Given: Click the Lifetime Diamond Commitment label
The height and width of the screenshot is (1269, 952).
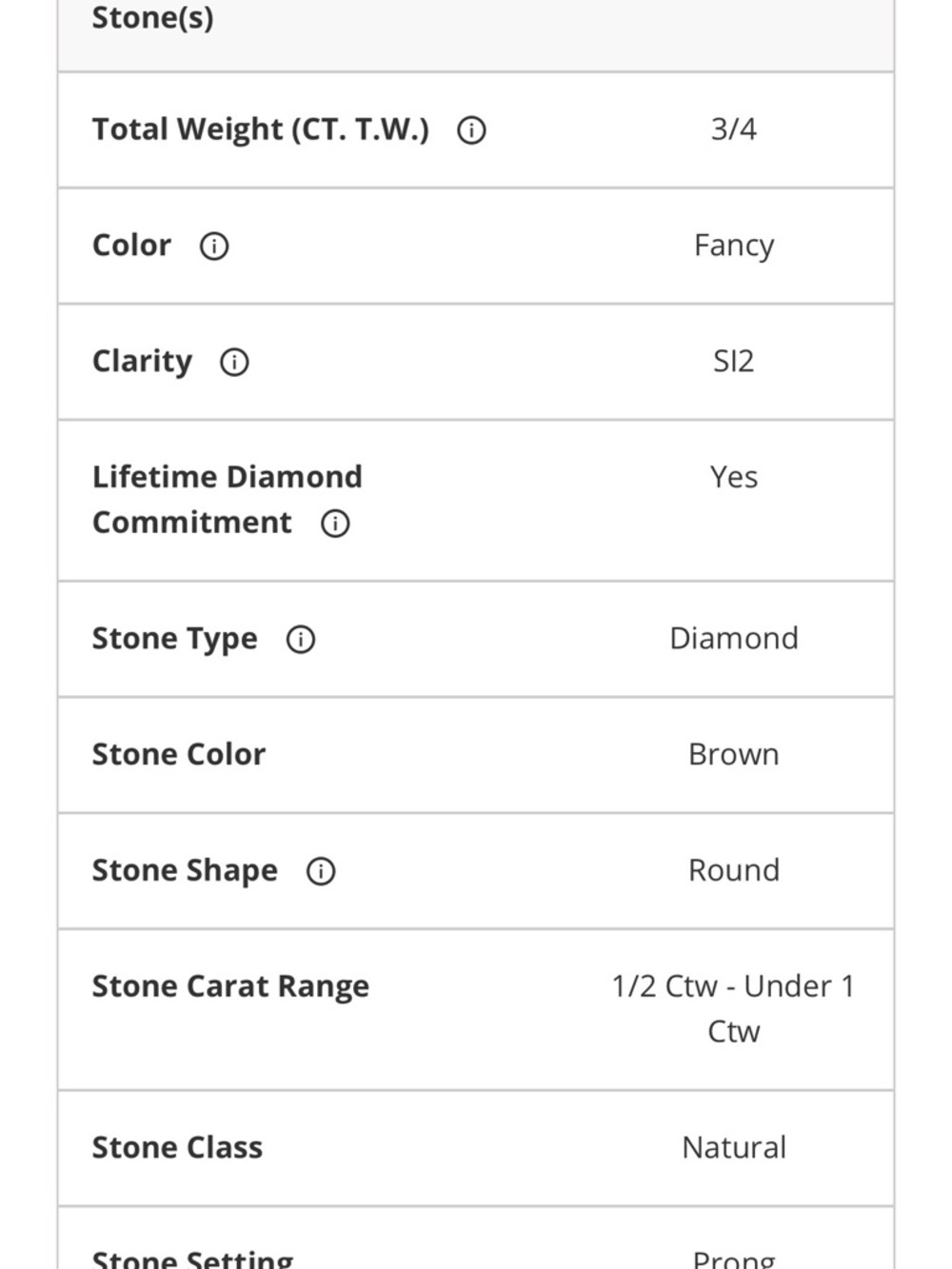Looking at the screenshot, I should 227,500.
